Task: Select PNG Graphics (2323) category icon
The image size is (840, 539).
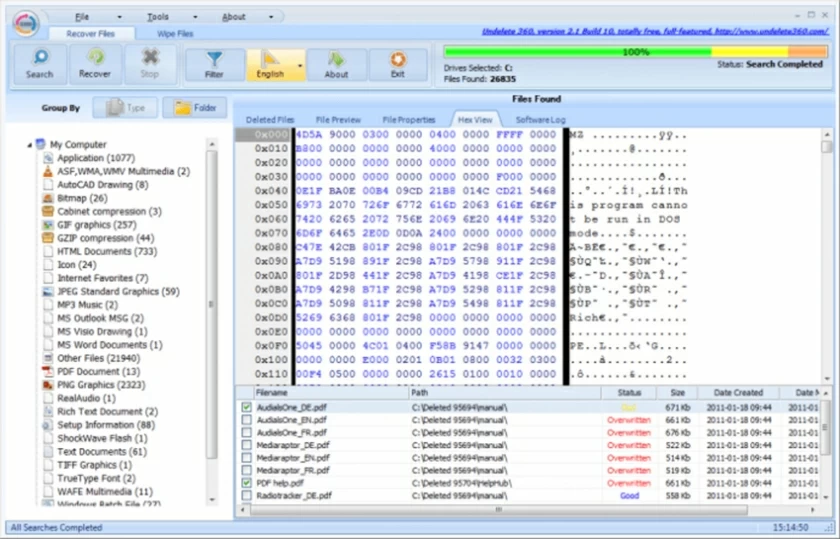Action: pos(48,385)
